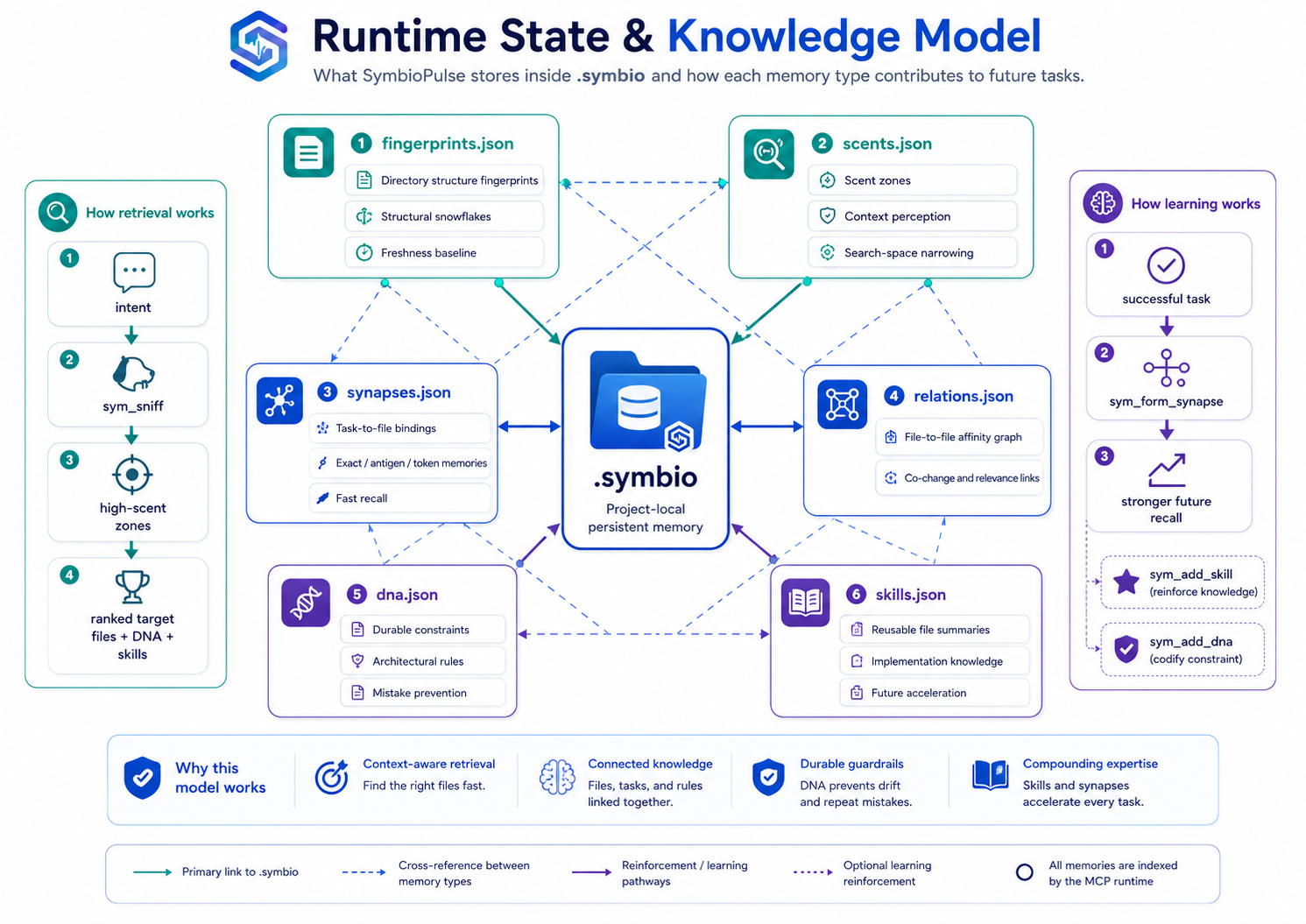
Task: Click the synapses.json heading
Action: pos(399,392)
